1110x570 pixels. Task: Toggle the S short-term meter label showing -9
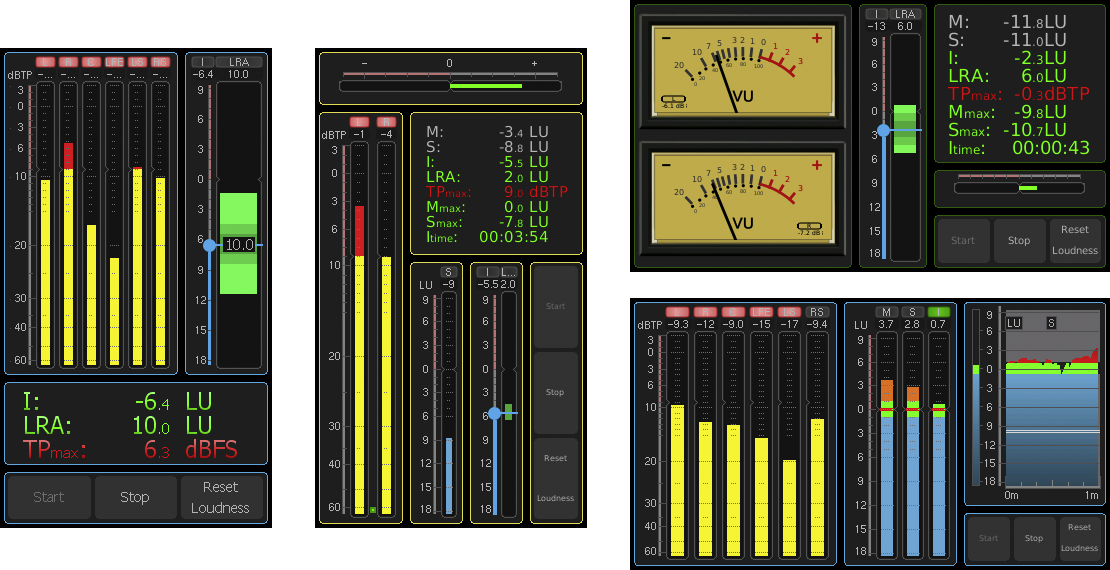(449, 272)
